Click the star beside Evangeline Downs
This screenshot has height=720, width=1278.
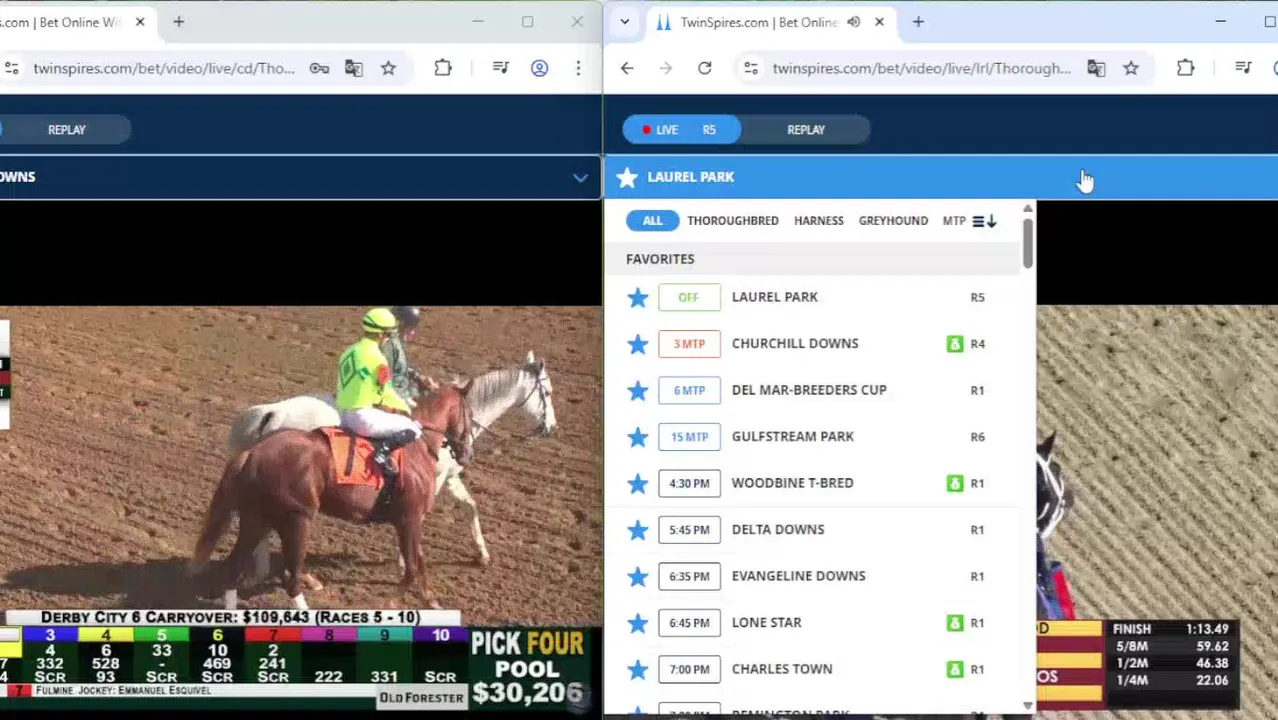pos(637,576)
